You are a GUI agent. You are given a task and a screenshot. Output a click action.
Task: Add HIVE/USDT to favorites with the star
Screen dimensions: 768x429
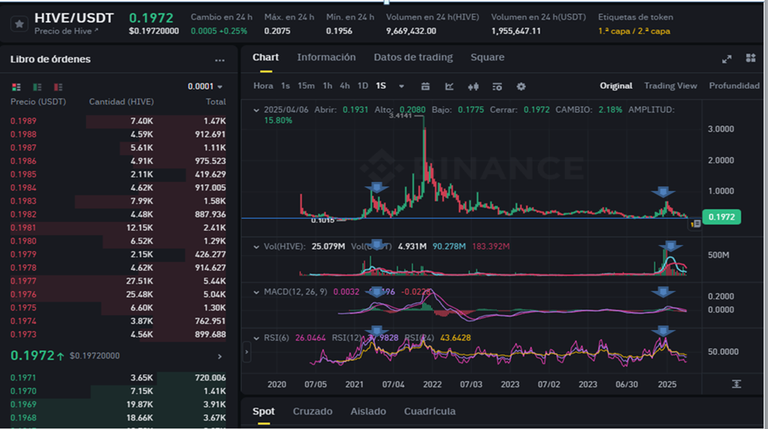coord(19,24)
